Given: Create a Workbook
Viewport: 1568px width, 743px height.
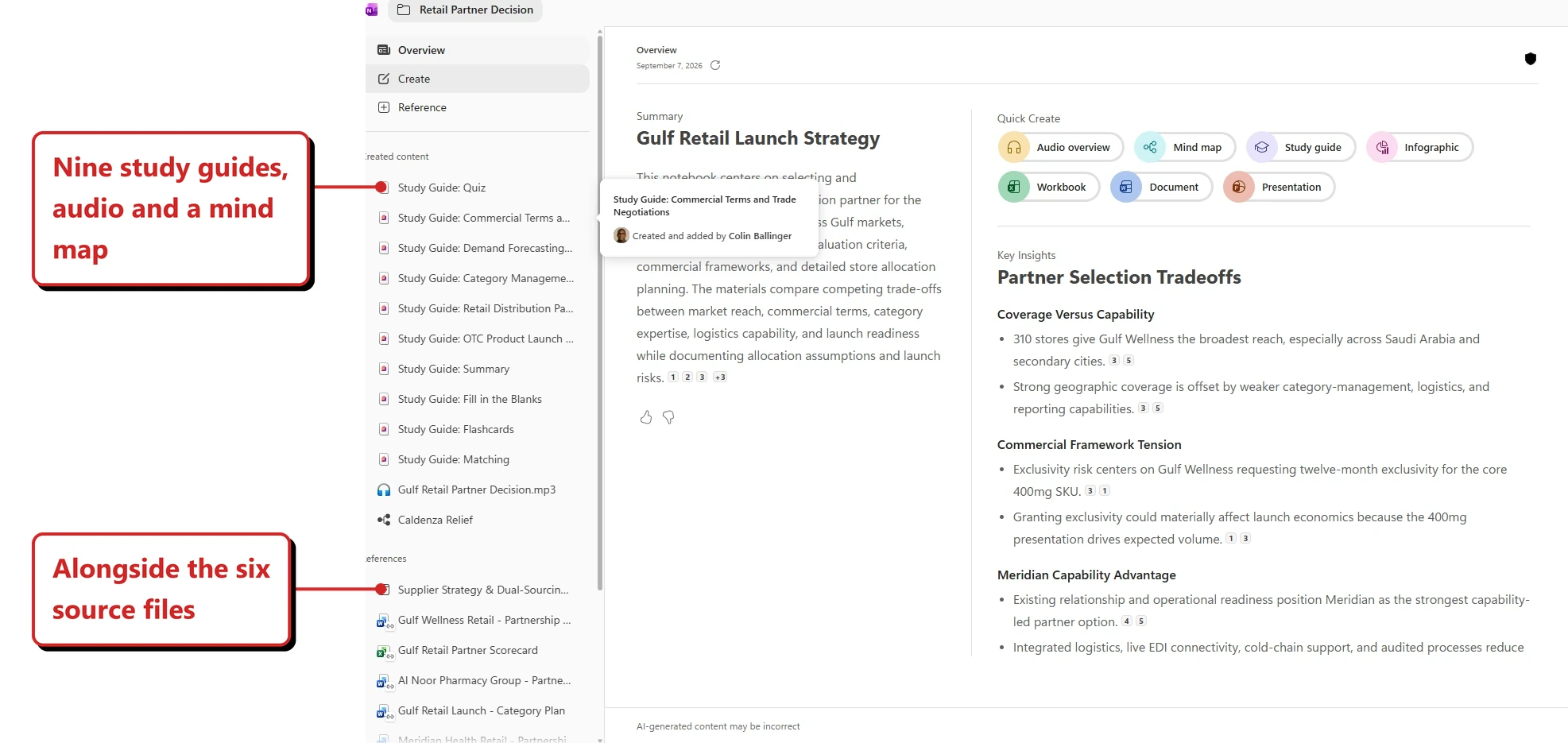Looking at the screenshot, I should point(1048,187).
